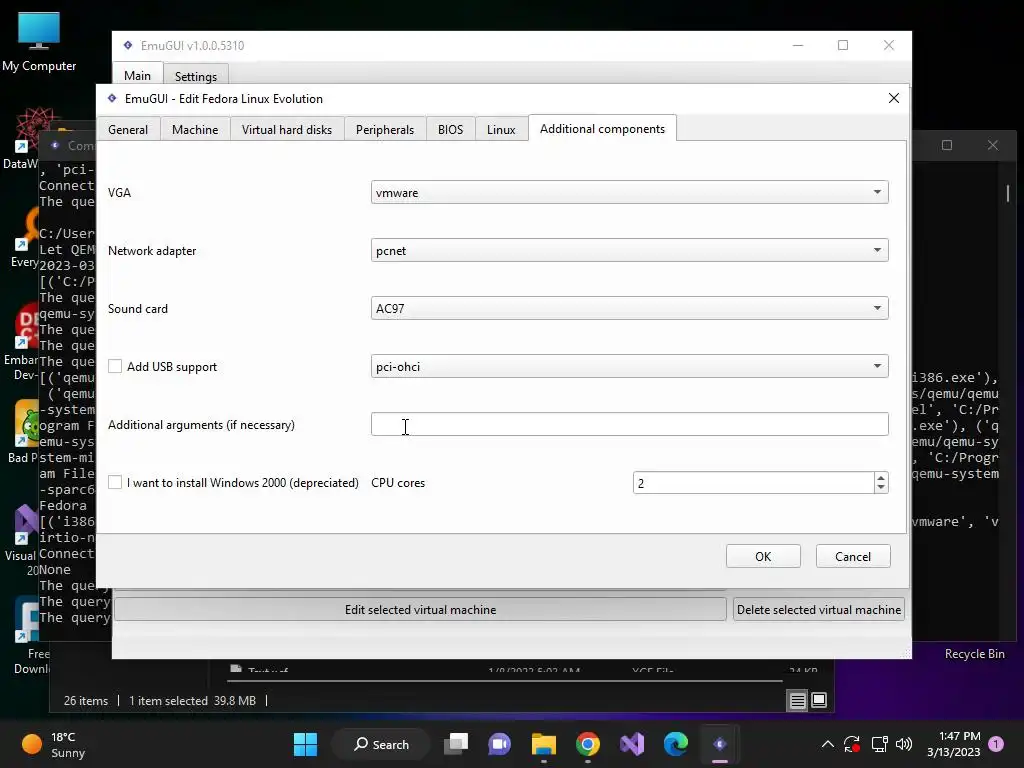1024x768 pixels.
Task: Decrease CPU cores with down arrow
Action: coord(881,488)
